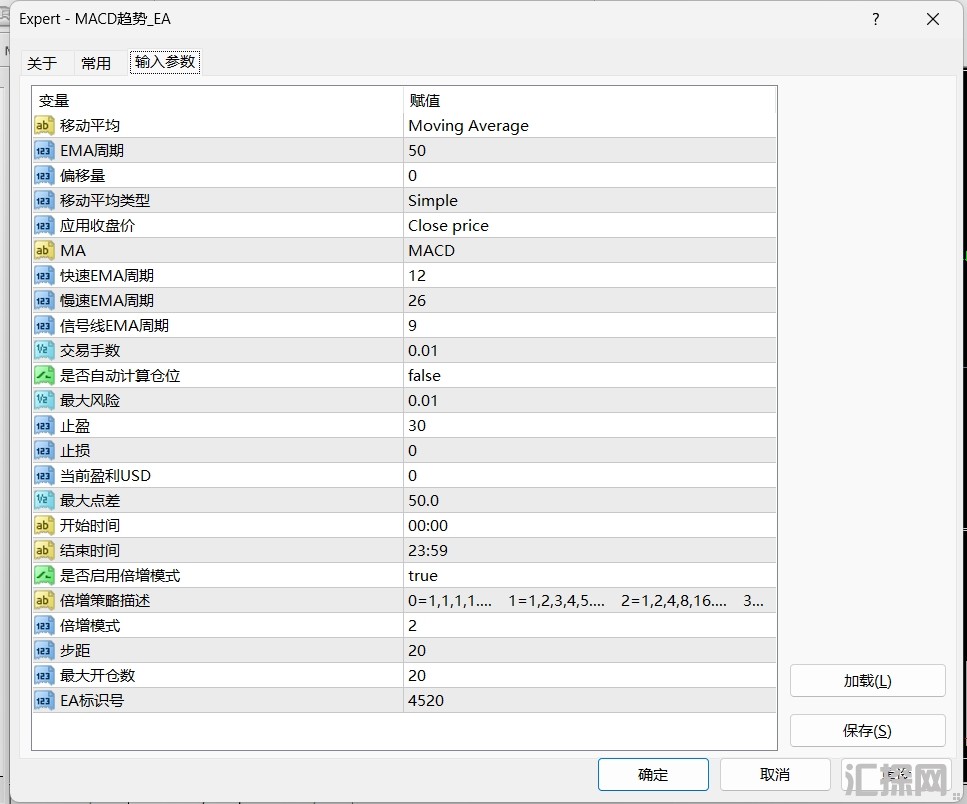This screenshot has width=967, height=804.
Task: Click the 加载(L) button
Action: (x=867, y=681)
